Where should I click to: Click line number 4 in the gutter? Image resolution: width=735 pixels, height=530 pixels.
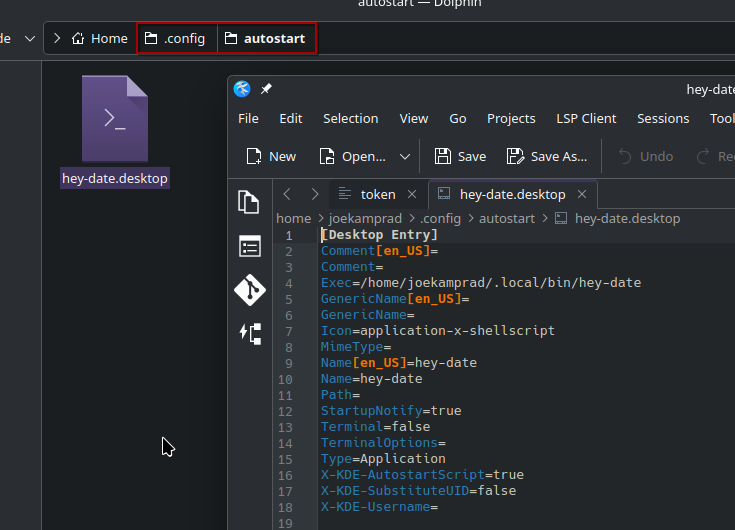pos(288,284)
